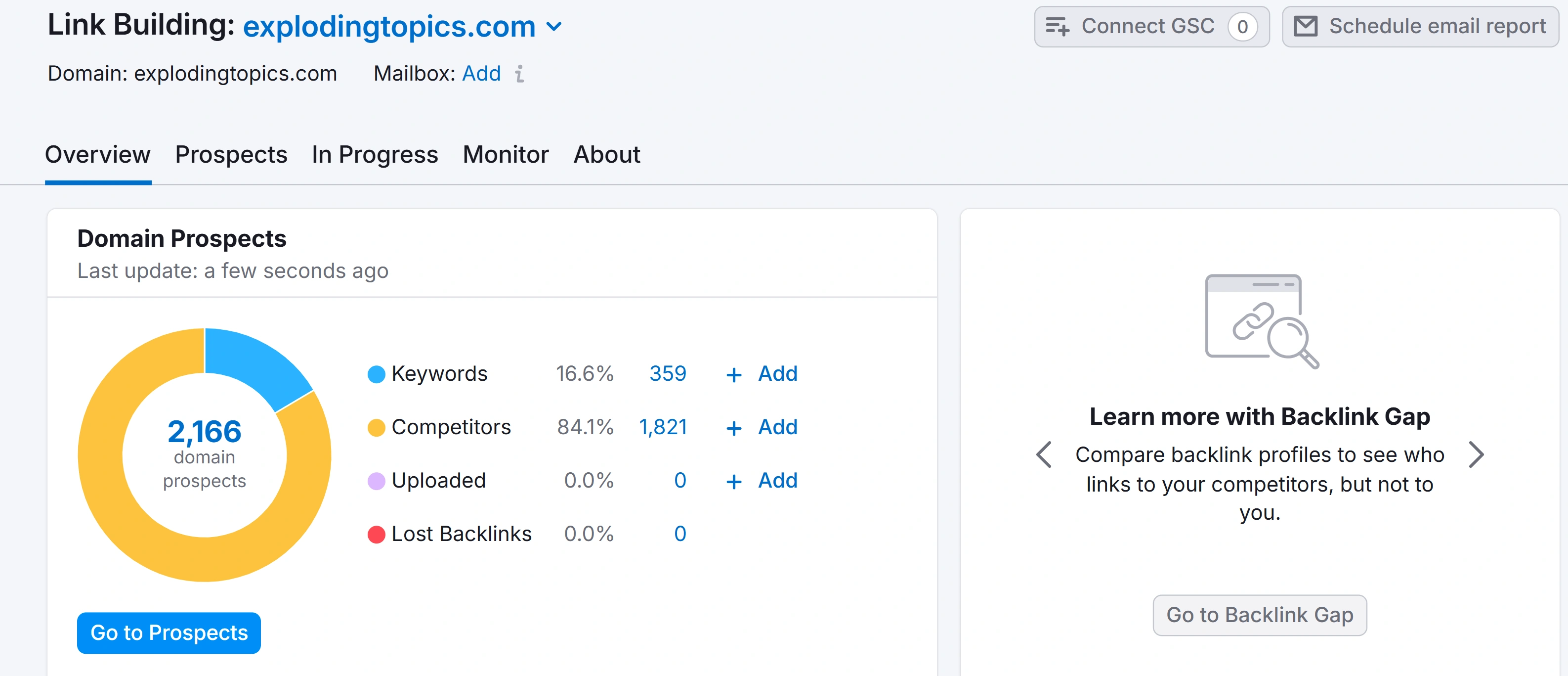
Task: Click the Lost Backlinks count 0
Action: coord(680,534)
